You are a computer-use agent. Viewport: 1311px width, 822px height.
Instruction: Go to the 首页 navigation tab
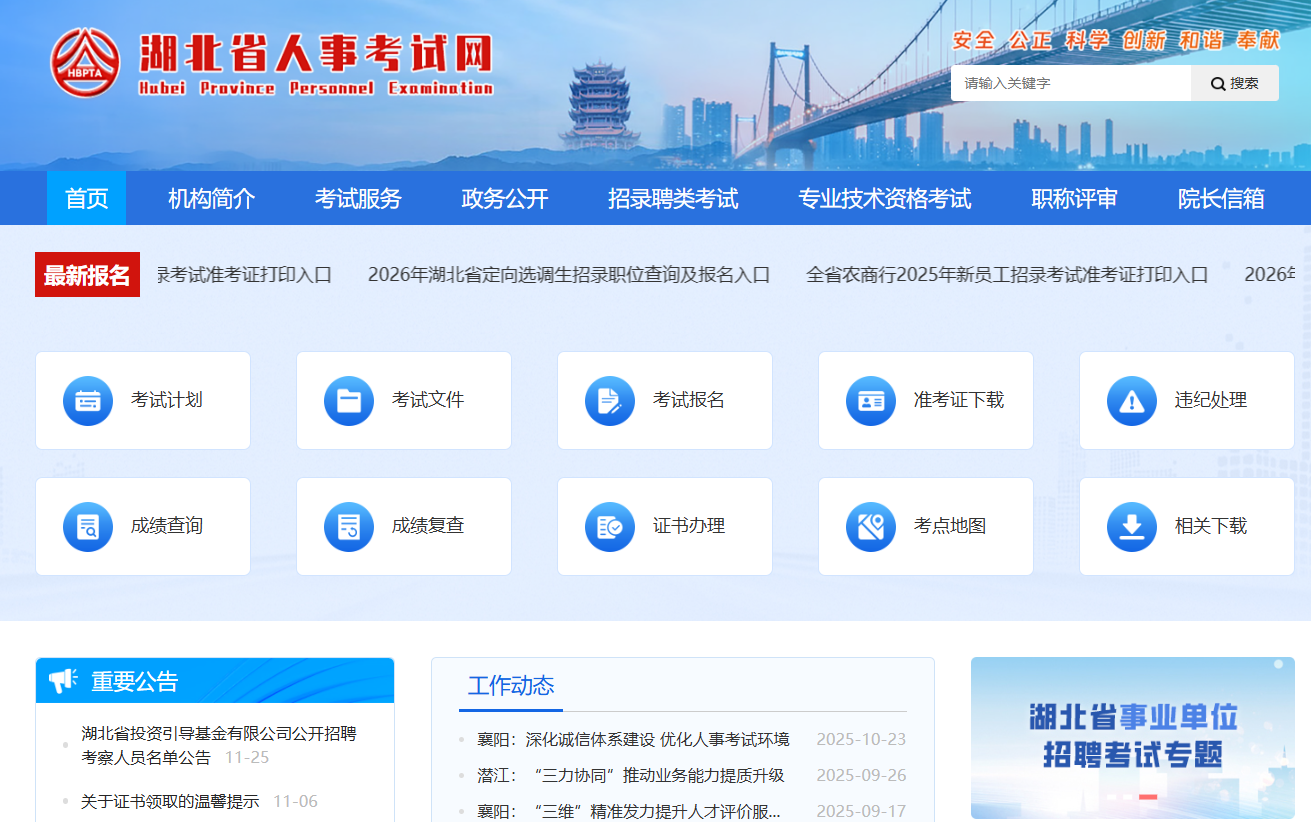coord(86,199)
